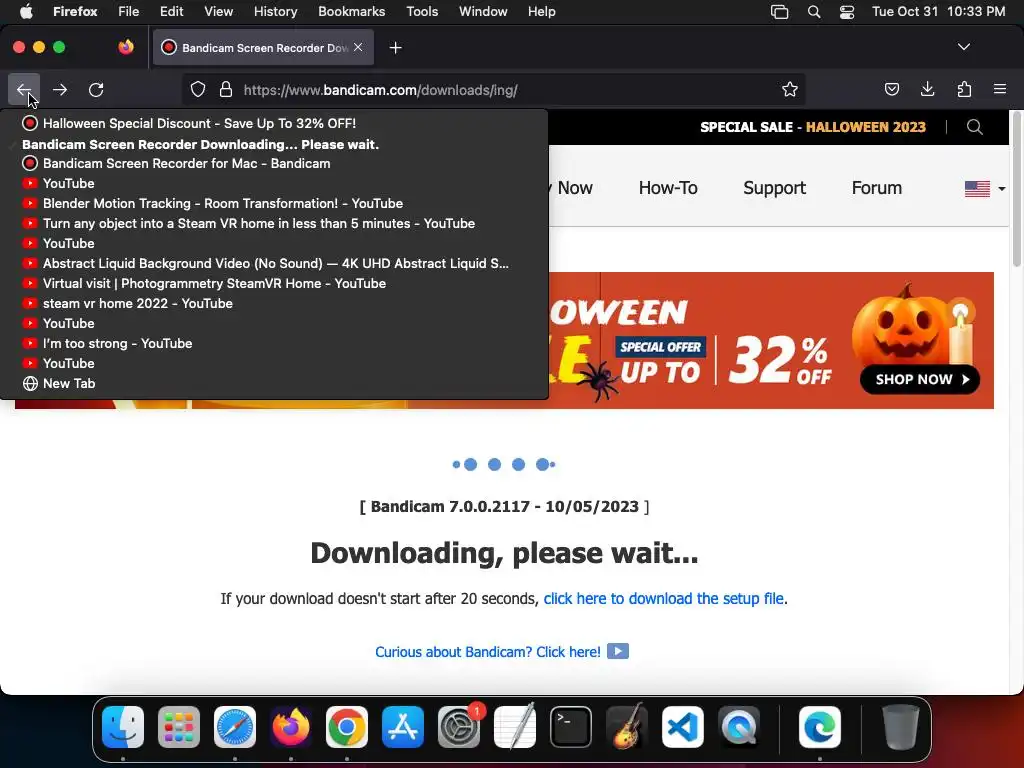Viewport: 1024px width, 768px height.
Task: Click the SHOP NOW banner button
Action: click(x=920, y=379)
